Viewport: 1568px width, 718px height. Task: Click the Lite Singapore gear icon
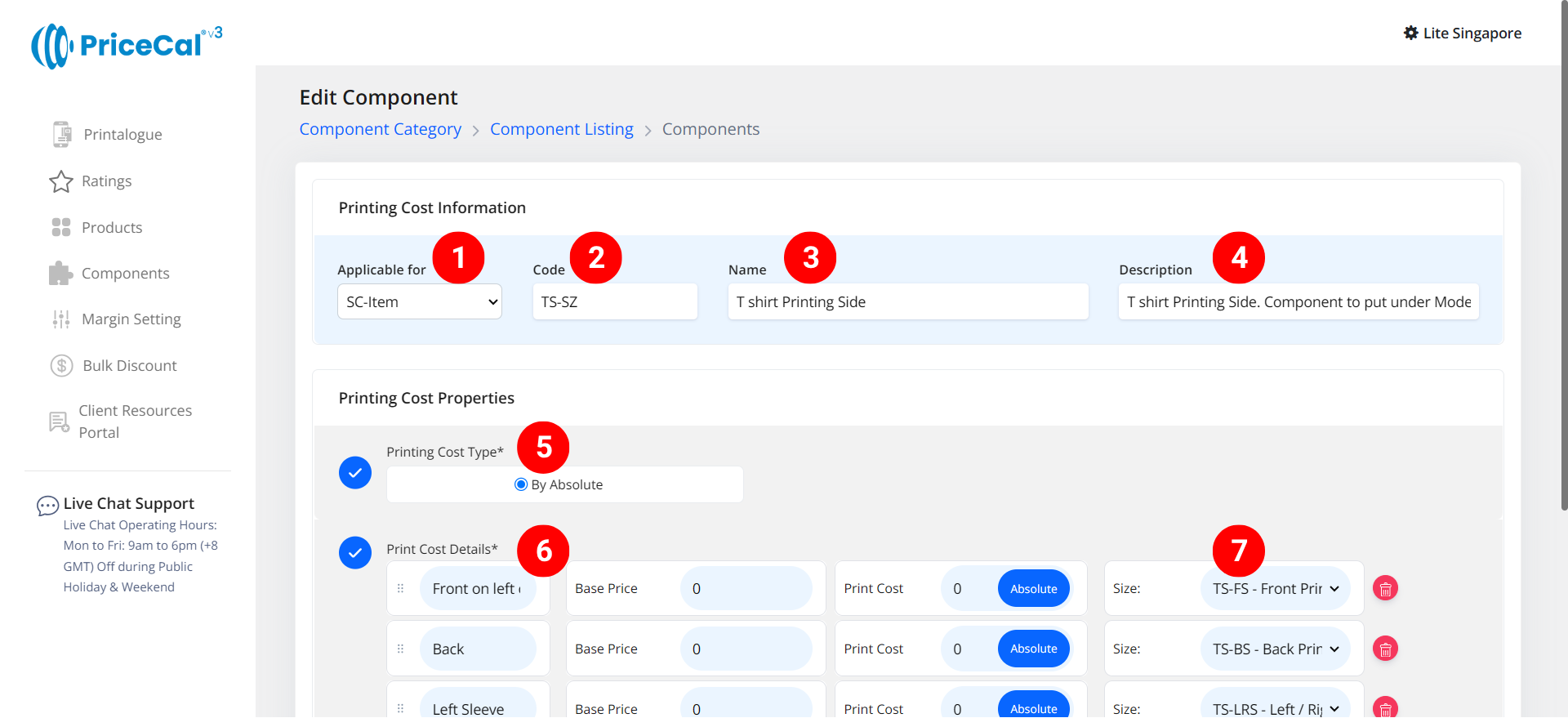click(x=1410, y=33)
